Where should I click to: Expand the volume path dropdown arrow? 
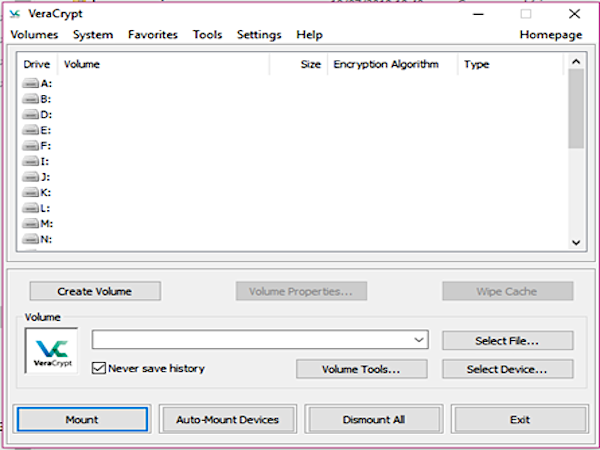pos(419,341)
